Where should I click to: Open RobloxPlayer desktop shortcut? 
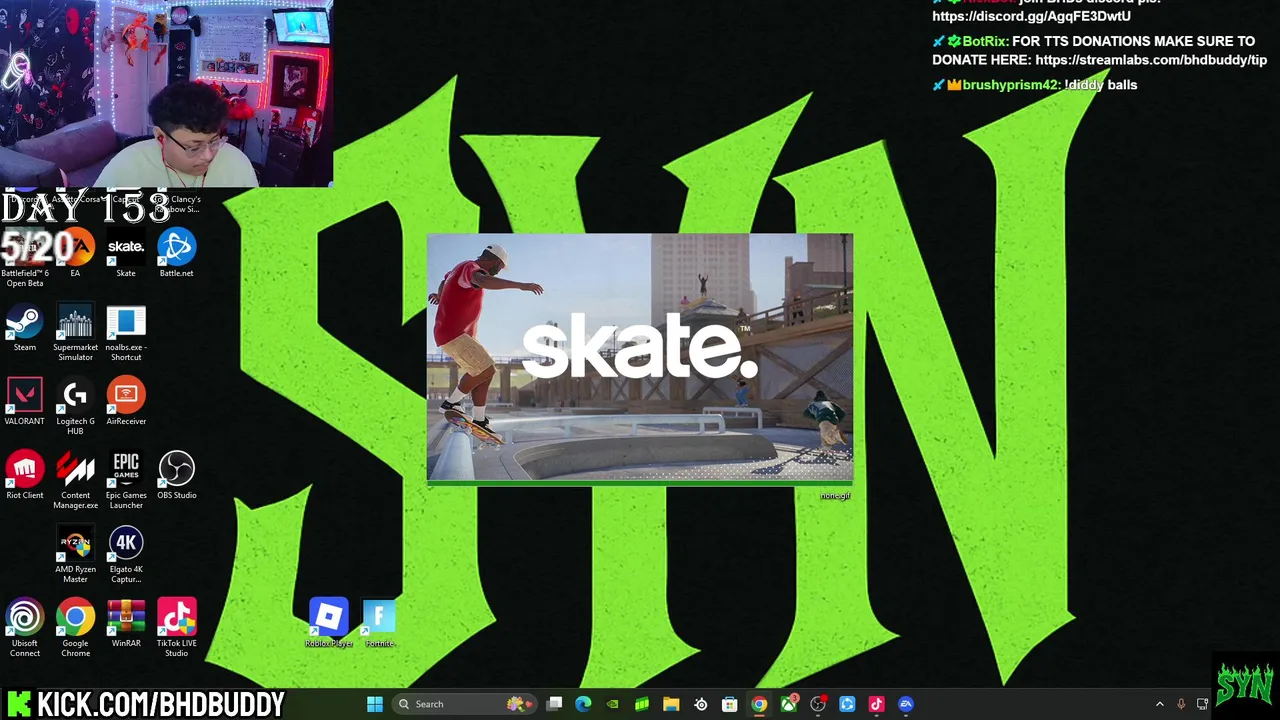click(329, 624)
